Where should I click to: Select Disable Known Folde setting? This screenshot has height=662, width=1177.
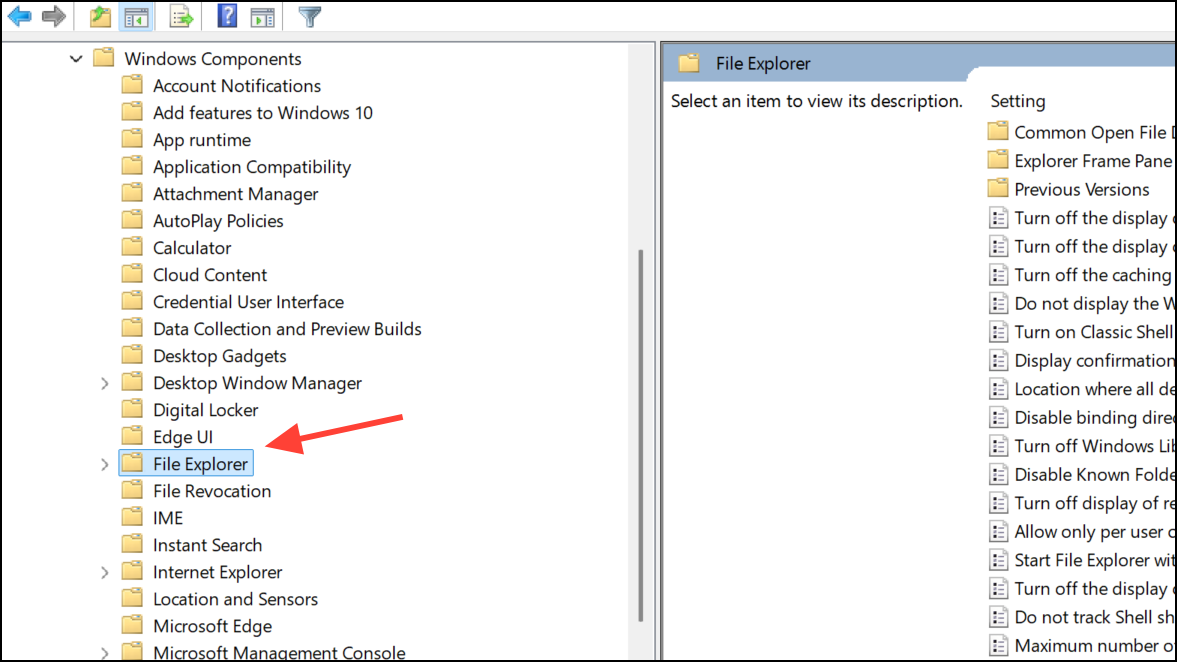(1094, 474)
